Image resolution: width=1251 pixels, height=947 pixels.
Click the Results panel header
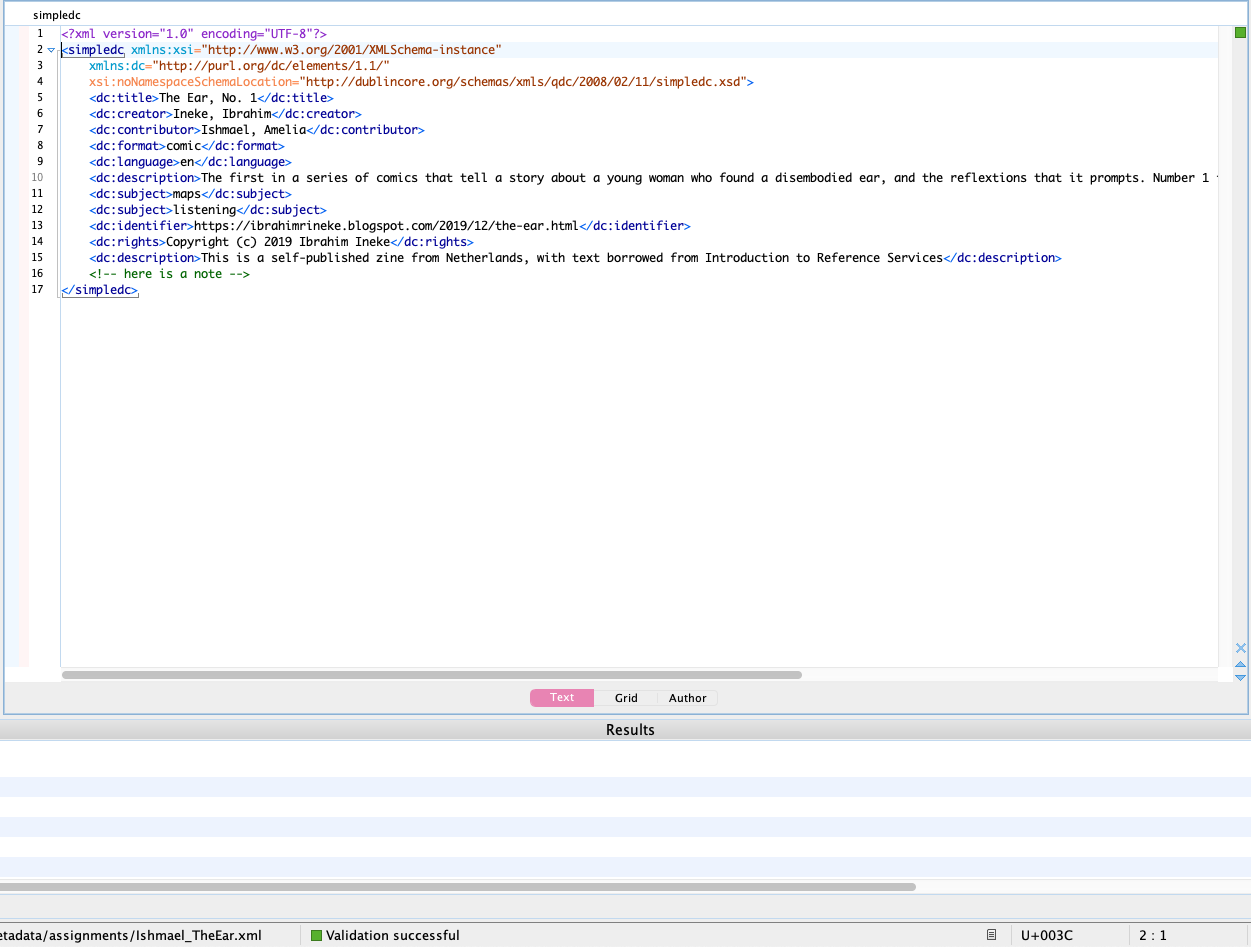[x=630, y=730]
